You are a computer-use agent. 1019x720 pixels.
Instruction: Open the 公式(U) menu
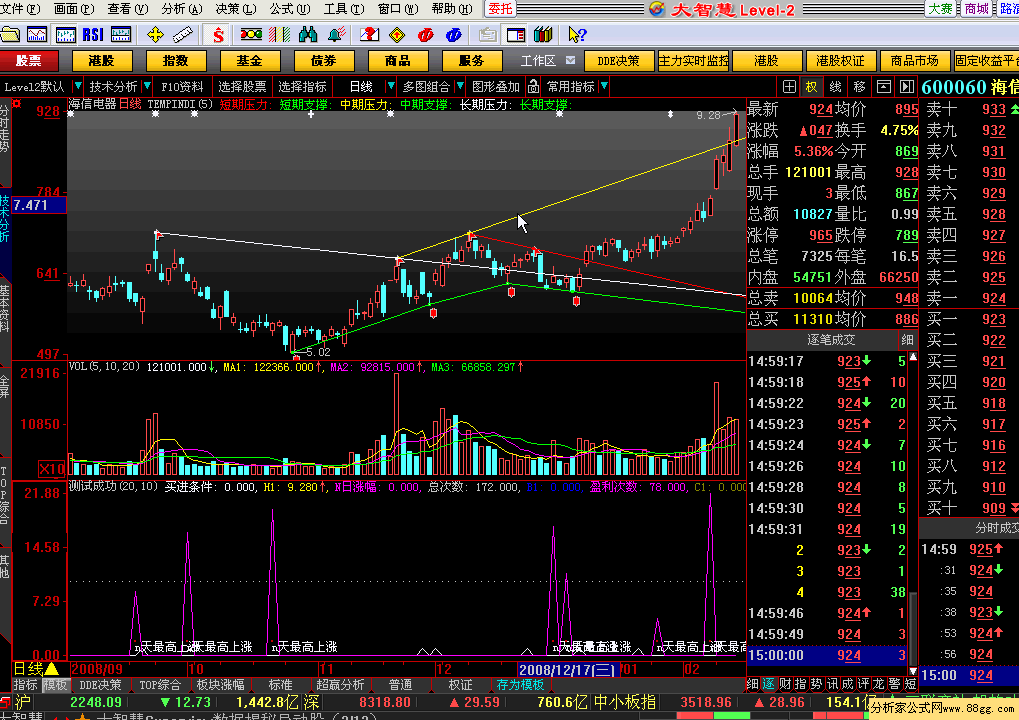pos(290,8)
